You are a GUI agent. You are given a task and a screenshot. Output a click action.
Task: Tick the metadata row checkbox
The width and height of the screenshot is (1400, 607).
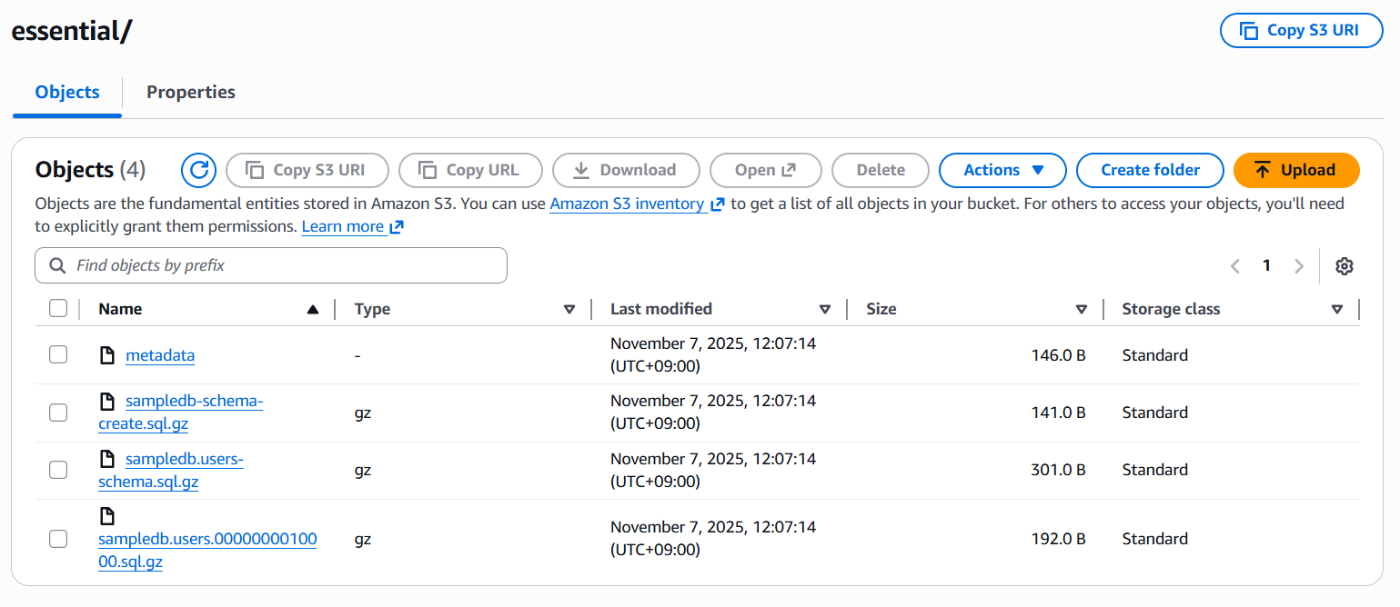coord(58,355)
